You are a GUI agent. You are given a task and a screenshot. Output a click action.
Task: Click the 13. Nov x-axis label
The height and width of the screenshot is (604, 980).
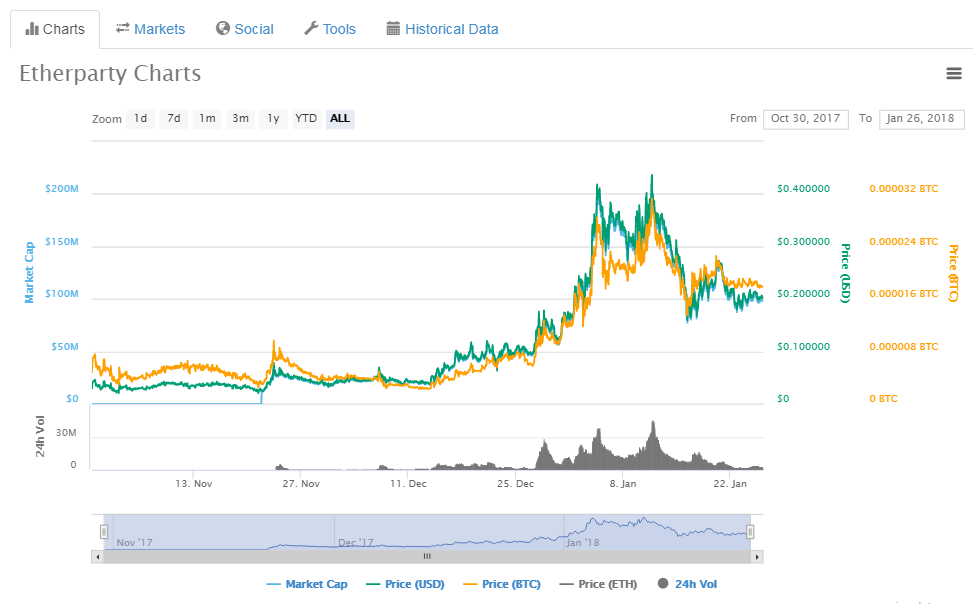(x=194, y=484)
